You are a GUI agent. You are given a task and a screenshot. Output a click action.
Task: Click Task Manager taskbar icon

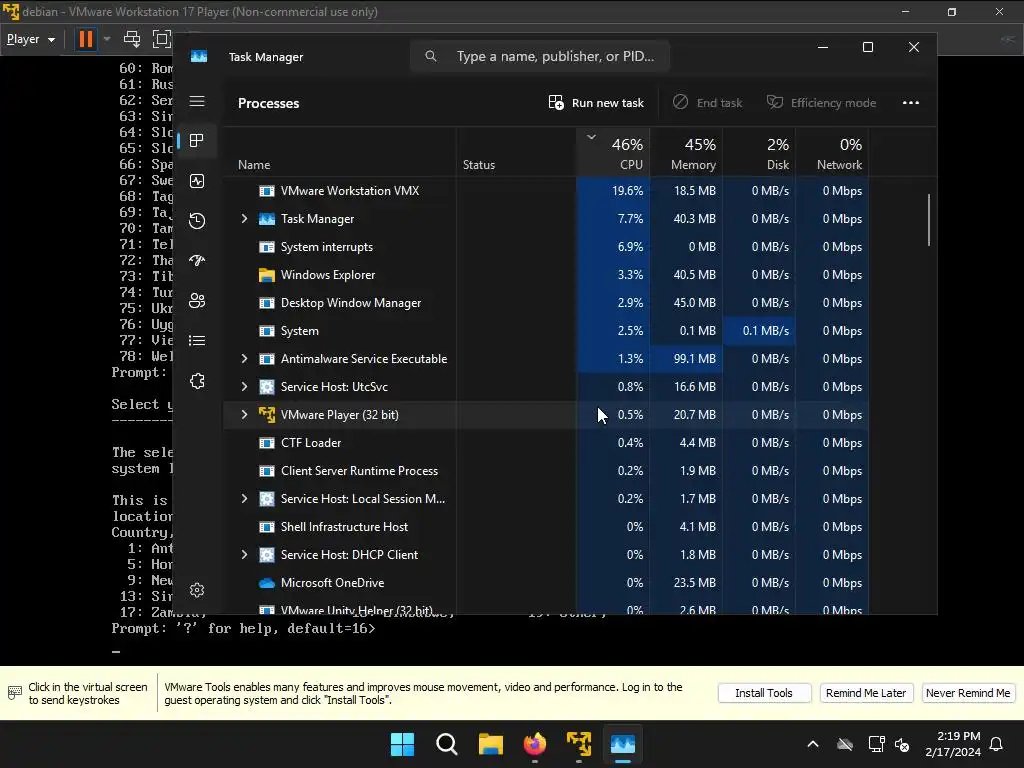(x=622, y=744)
